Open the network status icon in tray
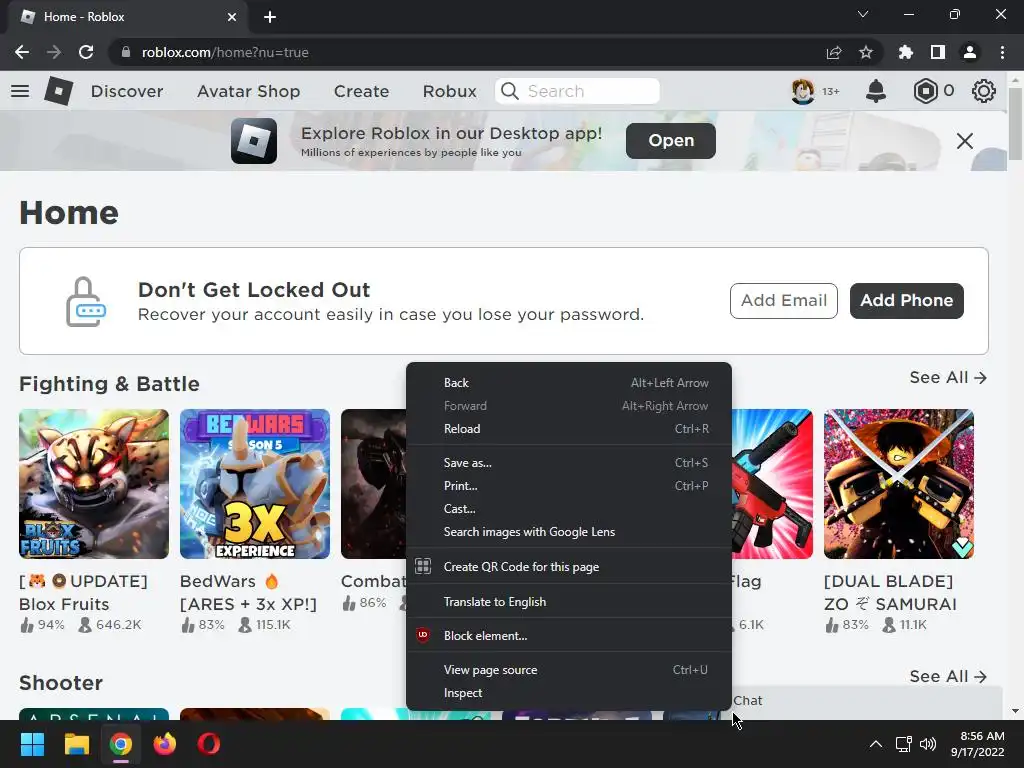 [x=904, y=744]
